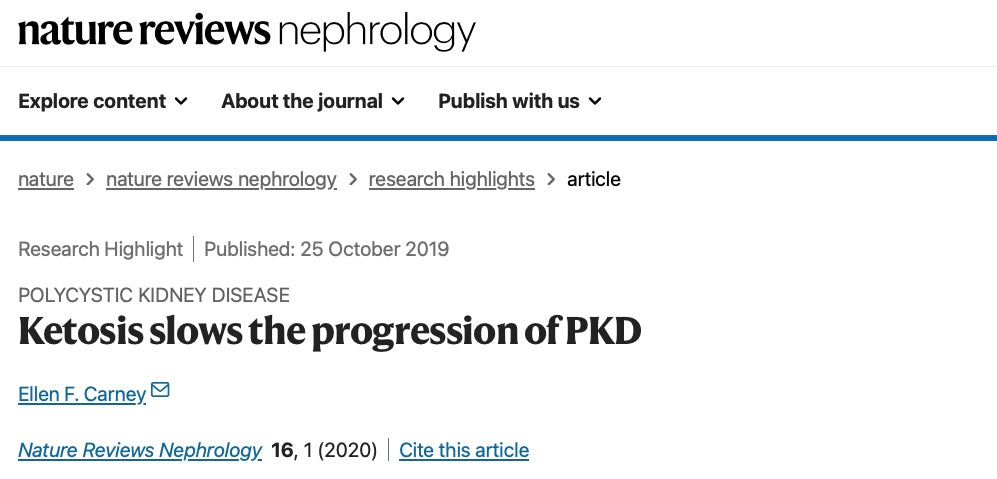Click the 'Published: 25 October 2019' date
The height and width of the screenshot is (479, 997).
coord(327,249)
